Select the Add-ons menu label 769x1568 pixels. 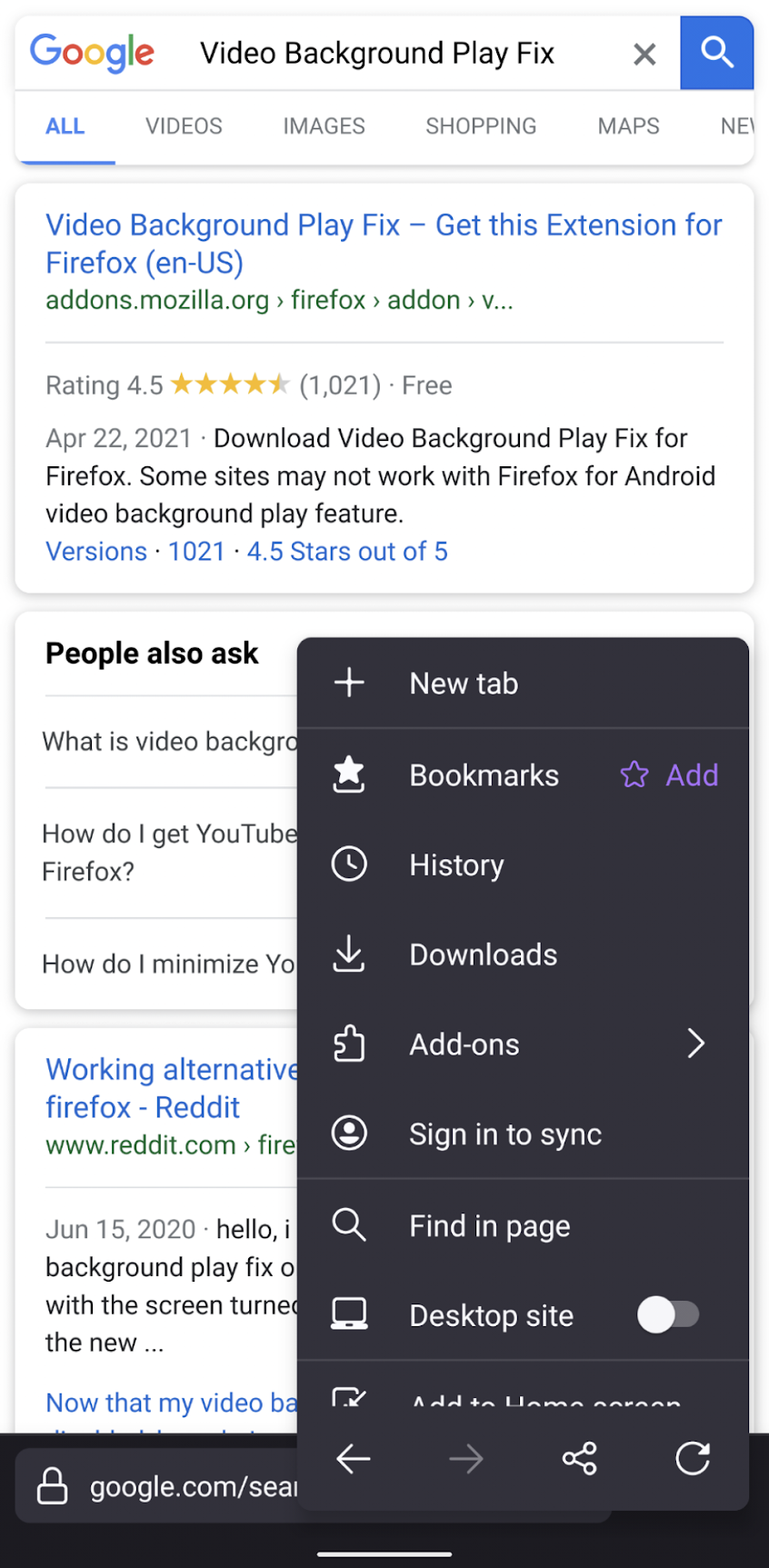coord(464,1044)
